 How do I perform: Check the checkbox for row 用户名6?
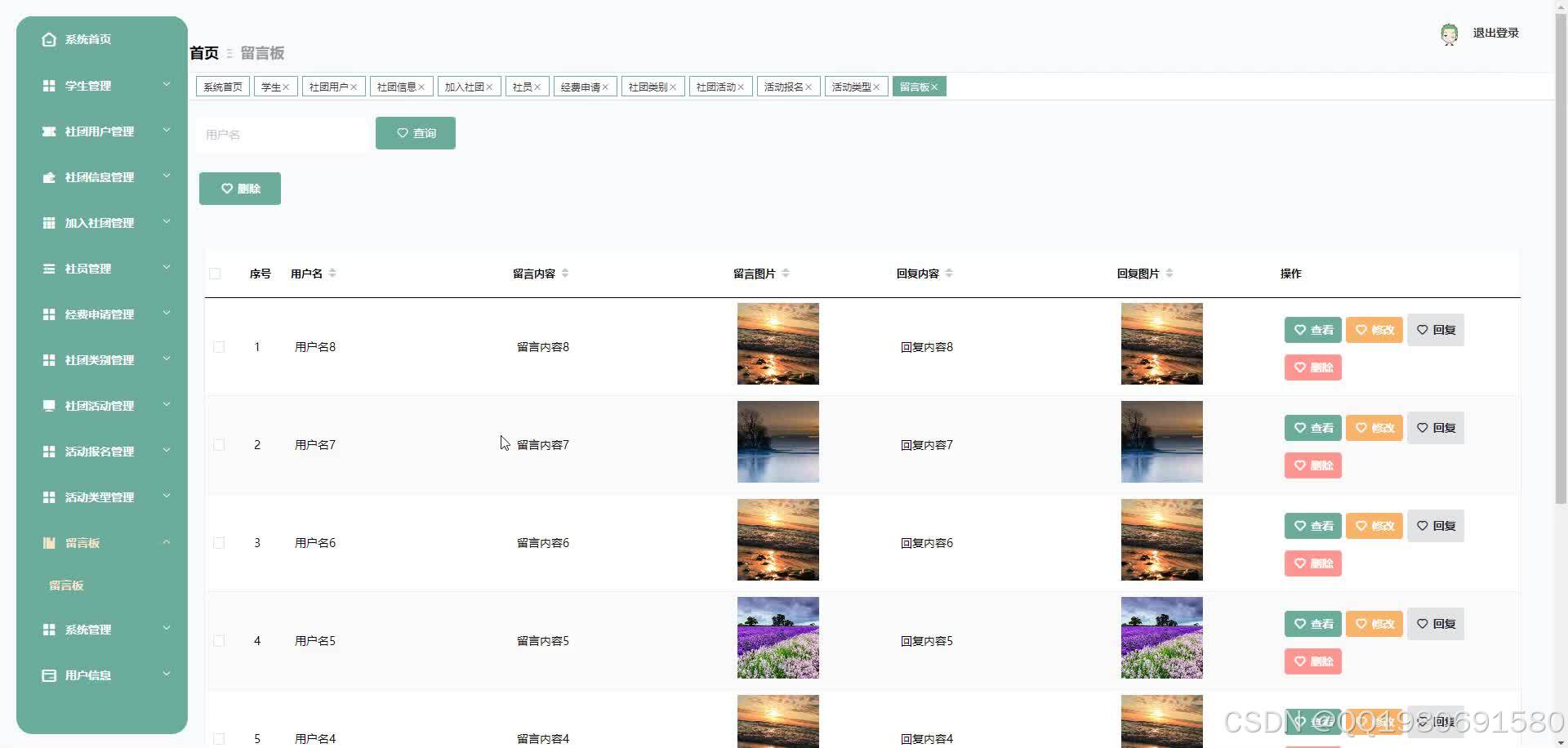click(x=219, y=543)
